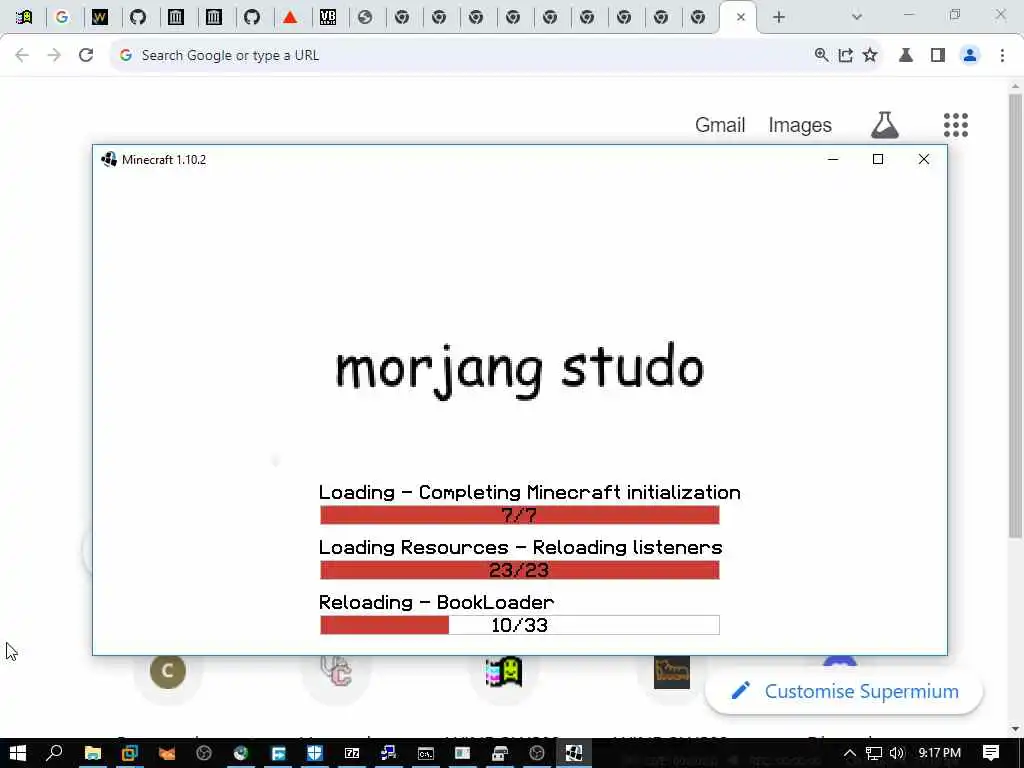This screenshot has height=768, width=1024.
Task: Open the network status tray icon
Action: pyautogui.click(x=874, y=753)
